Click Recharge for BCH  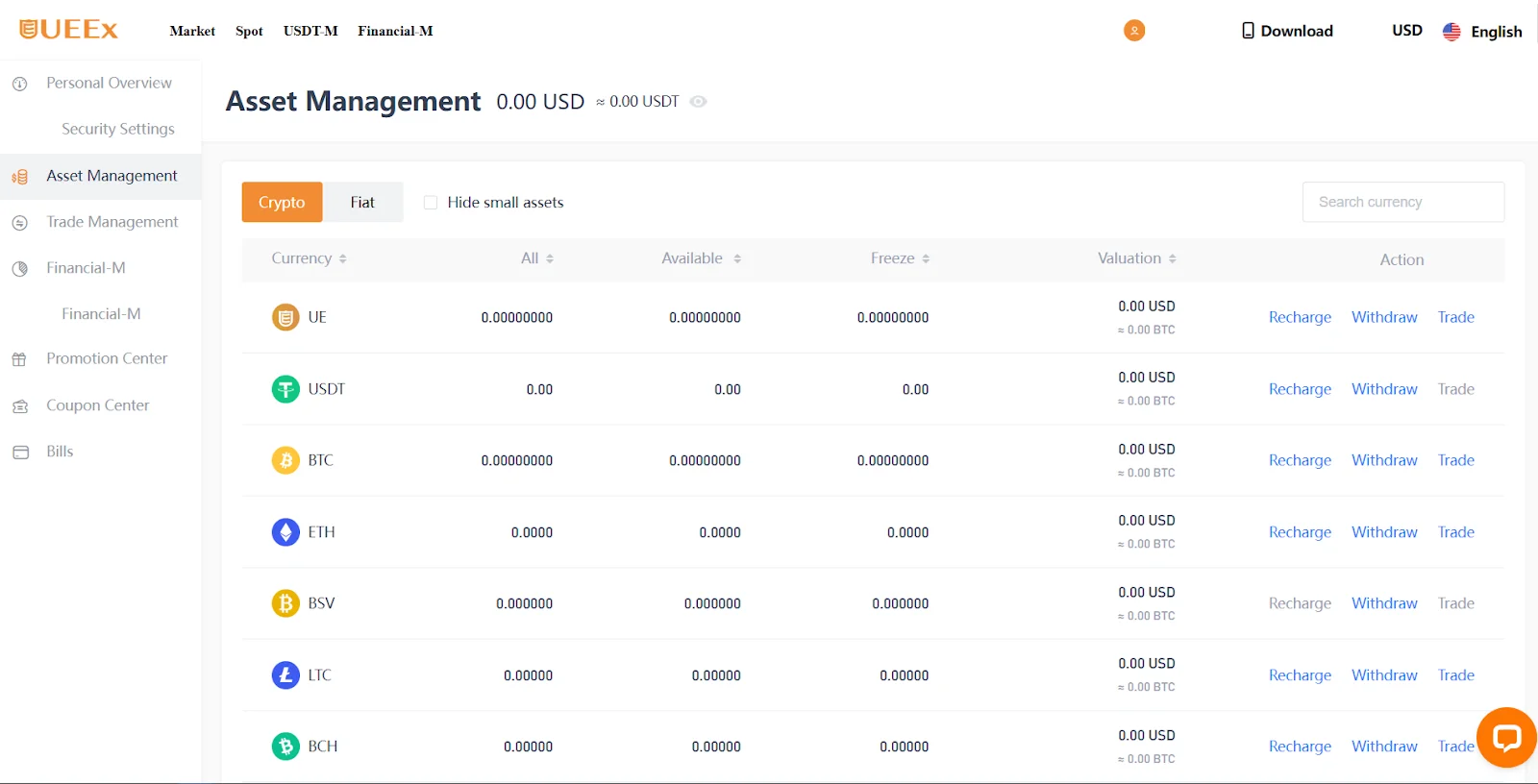tap(1300, 747)
